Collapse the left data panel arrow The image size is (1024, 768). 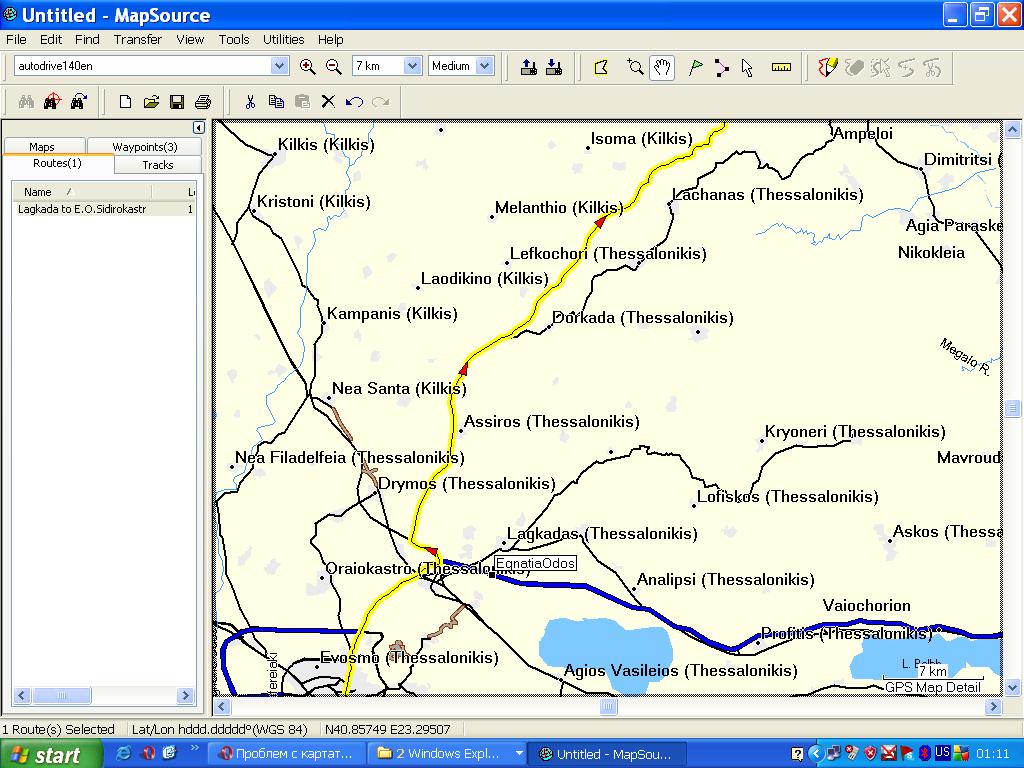click(x=198, y=128)
